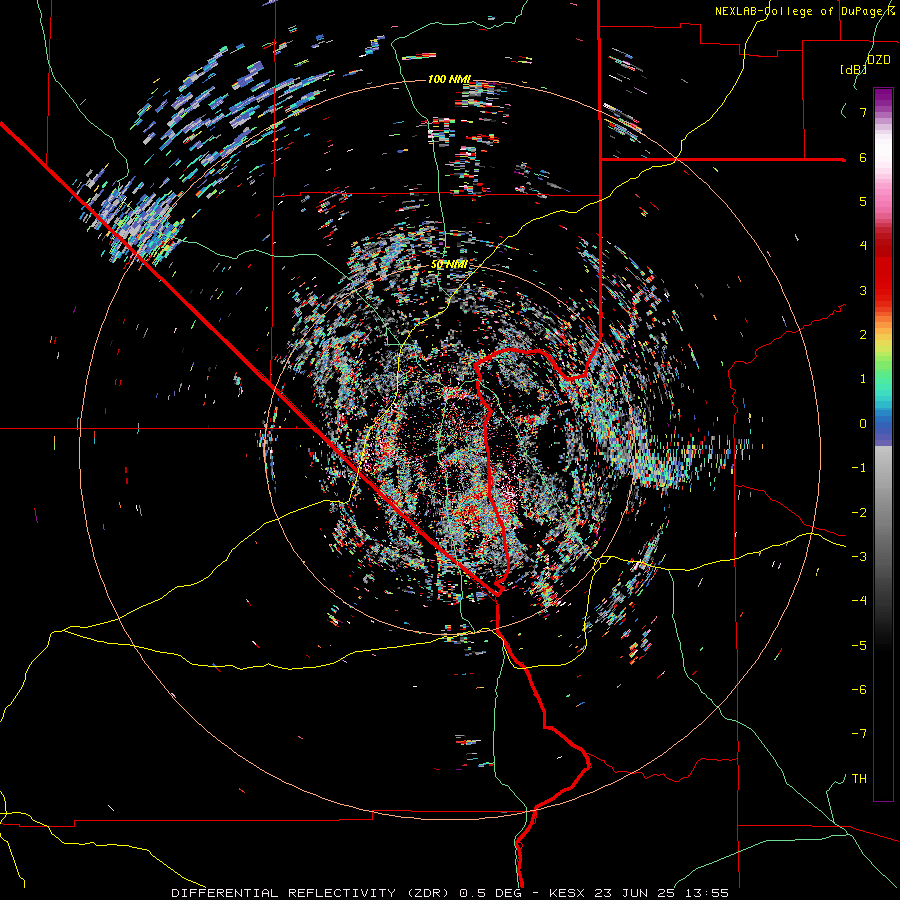
Task: Click the 5 value on color scale
Action: click(x=863, y=201)
